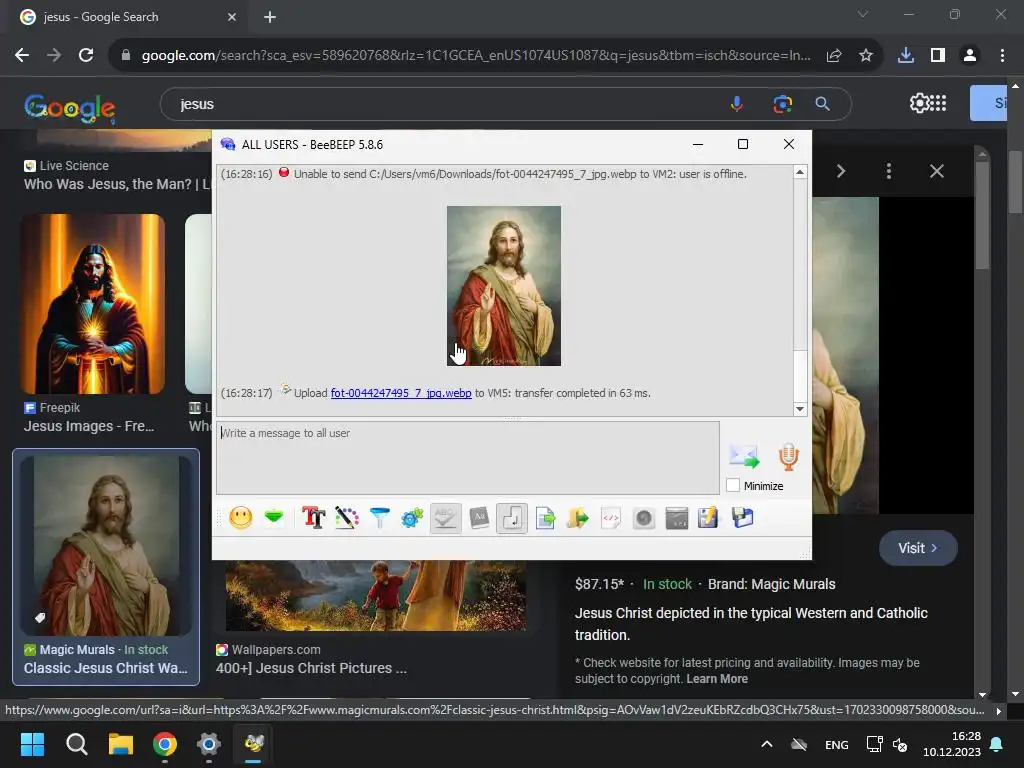Open the Magic Murals Classic Jesus Christ result
The width and height of the screenshot is (1024, 768).
tap(106, 567)
